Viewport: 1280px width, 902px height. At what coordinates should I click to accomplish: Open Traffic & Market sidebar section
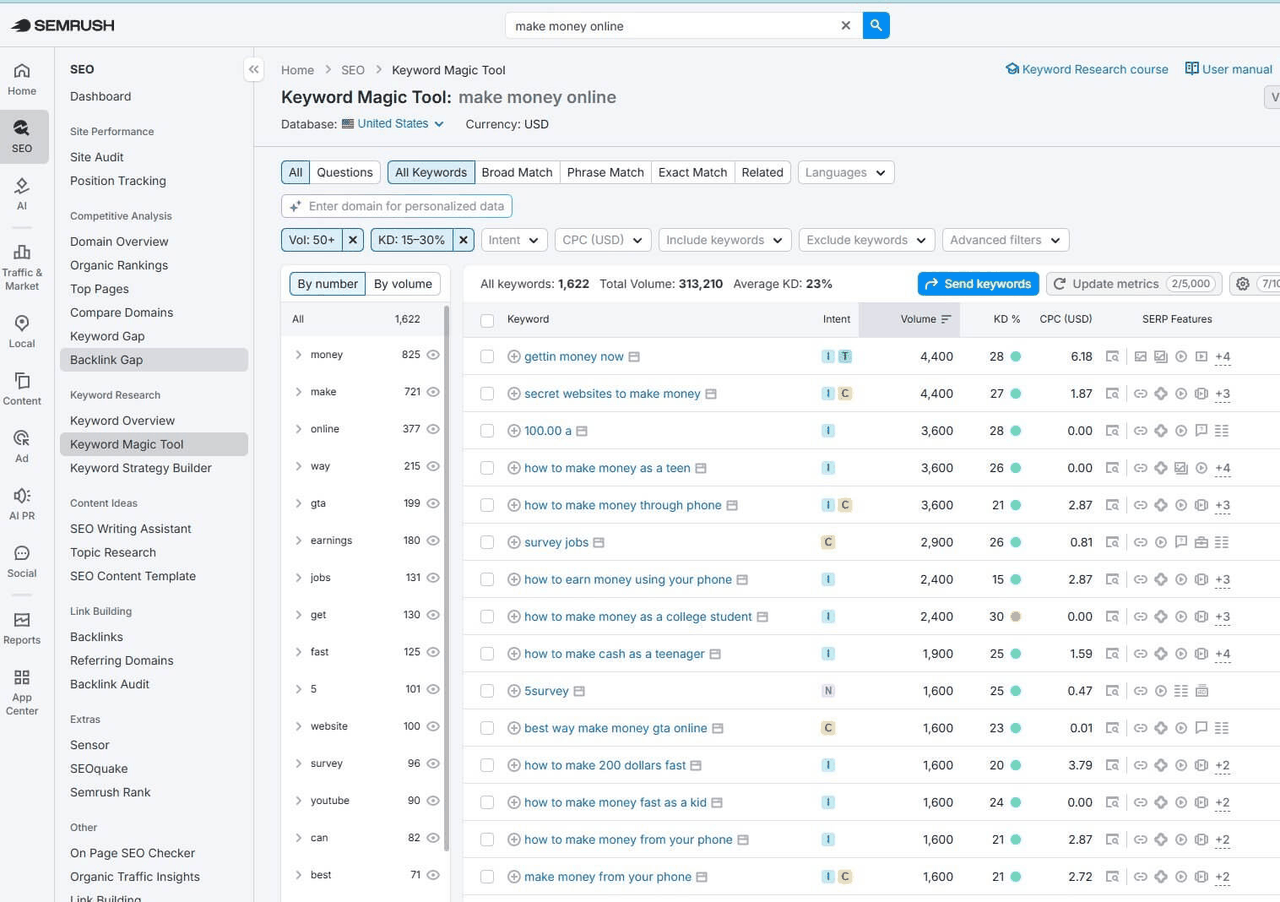pyautogui.click(x=22, y=265)
